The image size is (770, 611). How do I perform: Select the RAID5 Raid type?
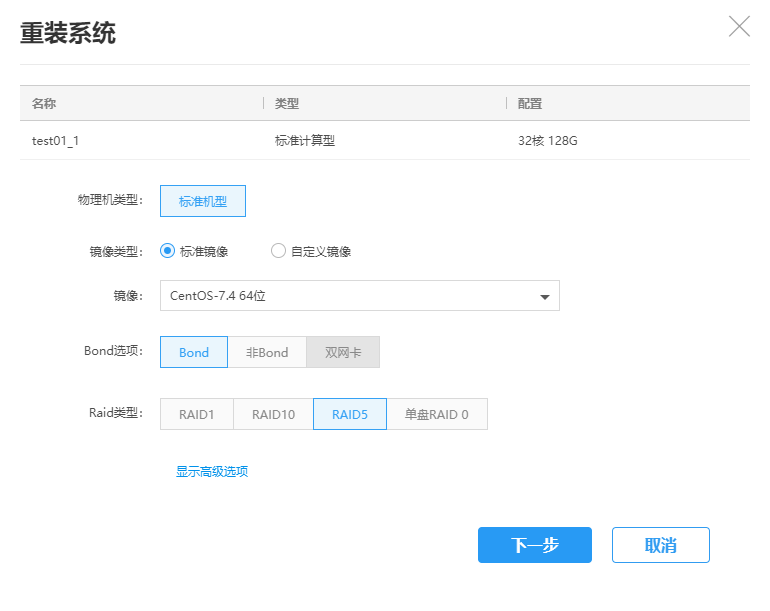pyautogui.click(x=350, y=414)
